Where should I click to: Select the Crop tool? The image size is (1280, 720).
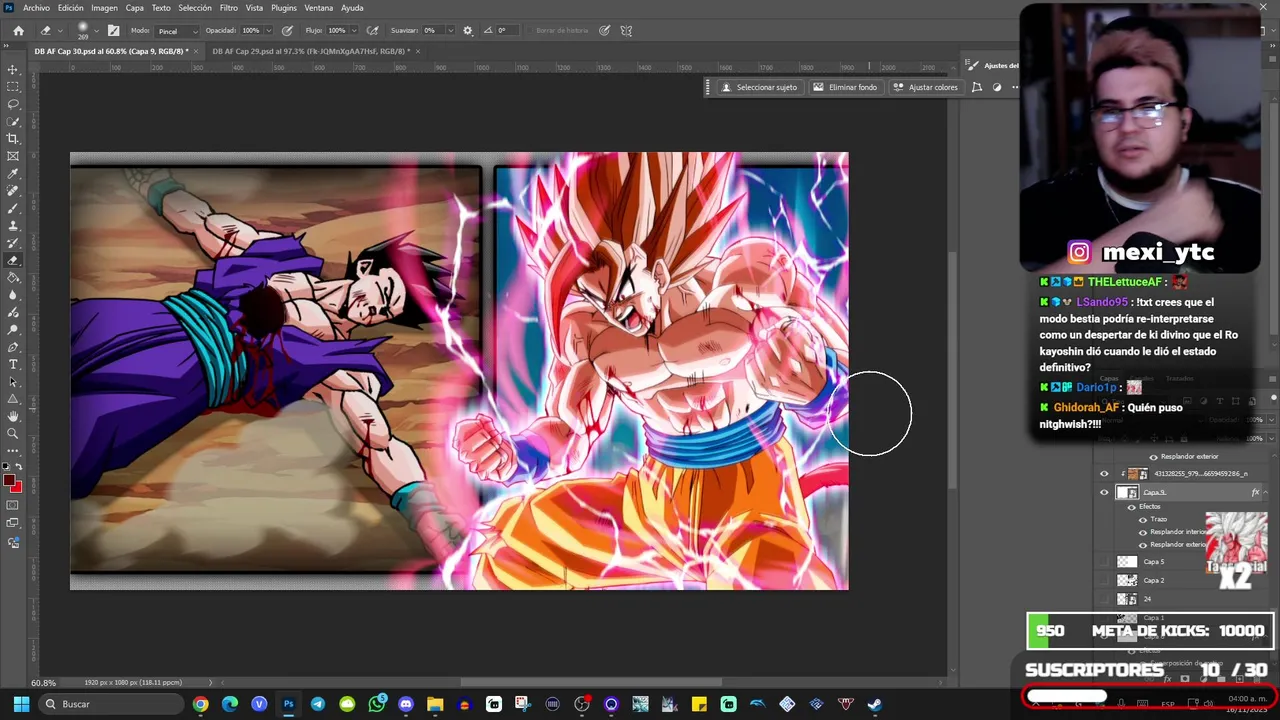pos(13,139)
